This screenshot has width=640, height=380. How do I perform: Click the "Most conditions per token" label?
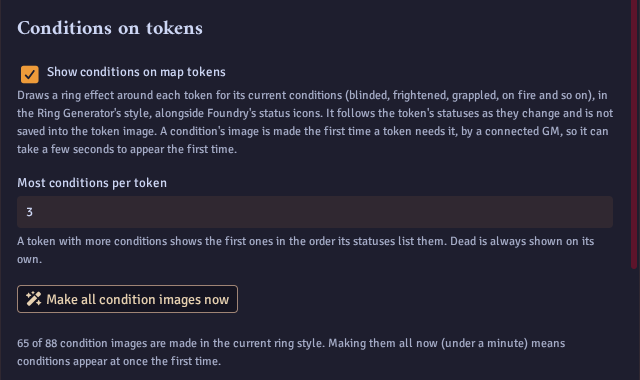click(x=92, y=183)
